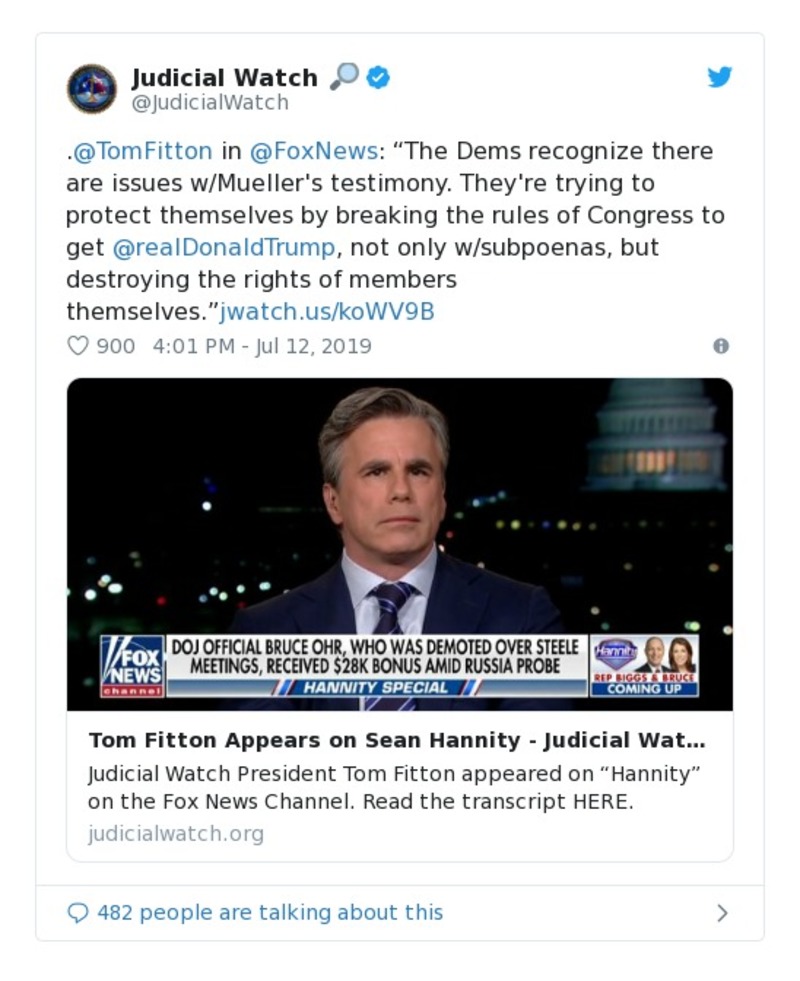This screenshot has height=981, width=800.
Task: Click the Judicial Watch profile avatar
Action: coord(92,88)
